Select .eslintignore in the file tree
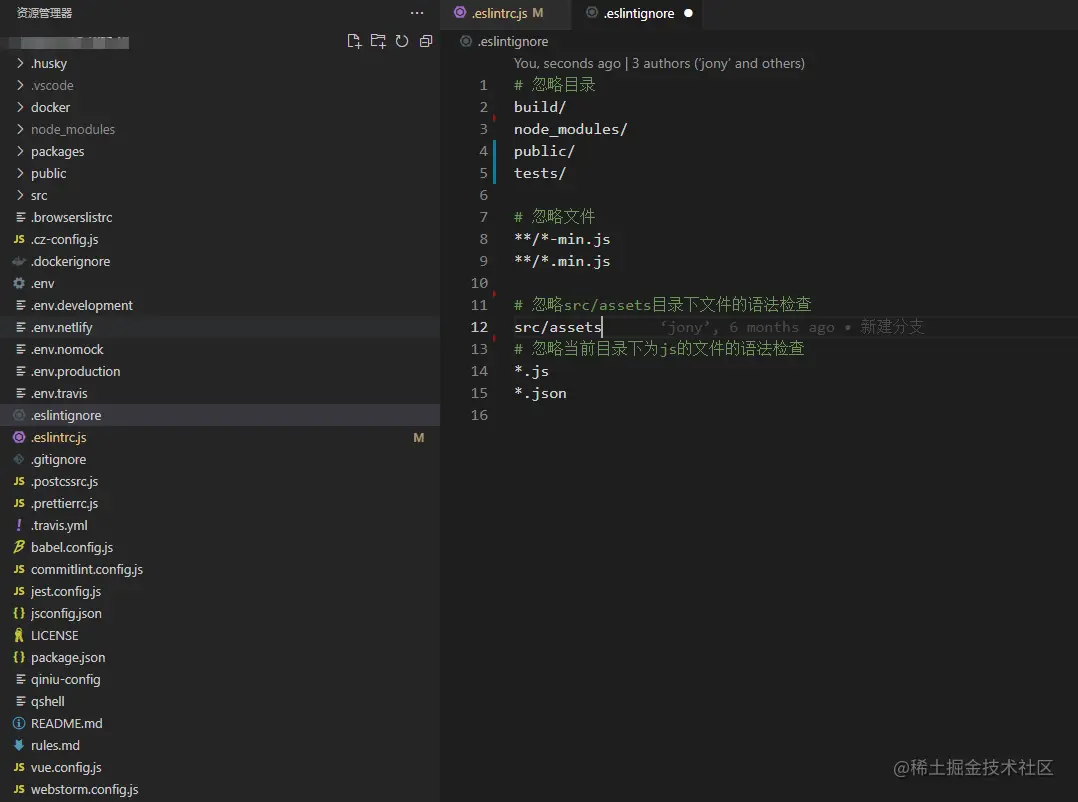The width and height of the screenshot is (1078, 802). click(220, 415)
